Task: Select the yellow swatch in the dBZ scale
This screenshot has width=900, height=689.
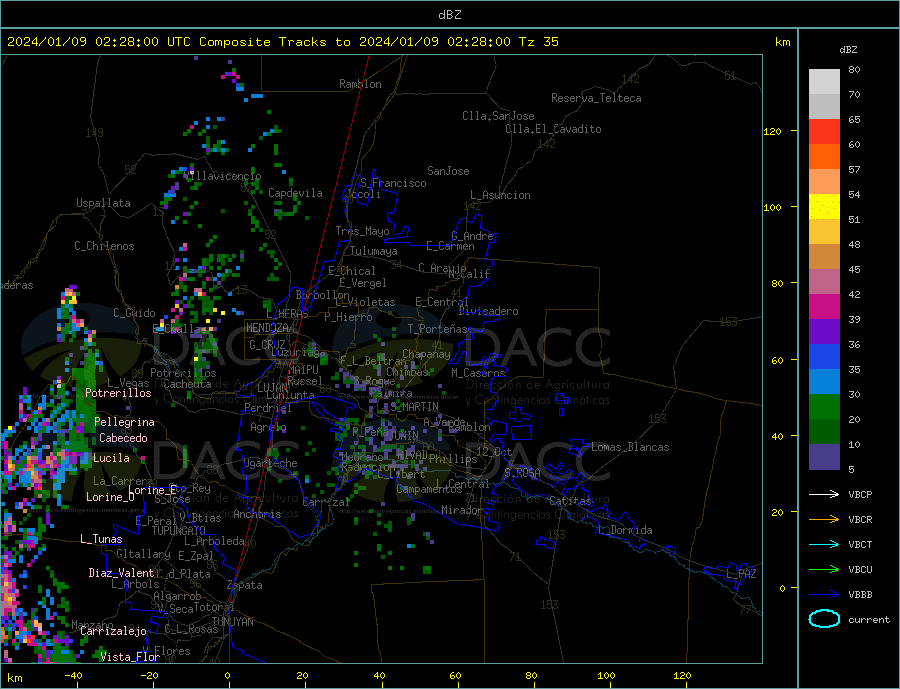Action: [824, 207]
